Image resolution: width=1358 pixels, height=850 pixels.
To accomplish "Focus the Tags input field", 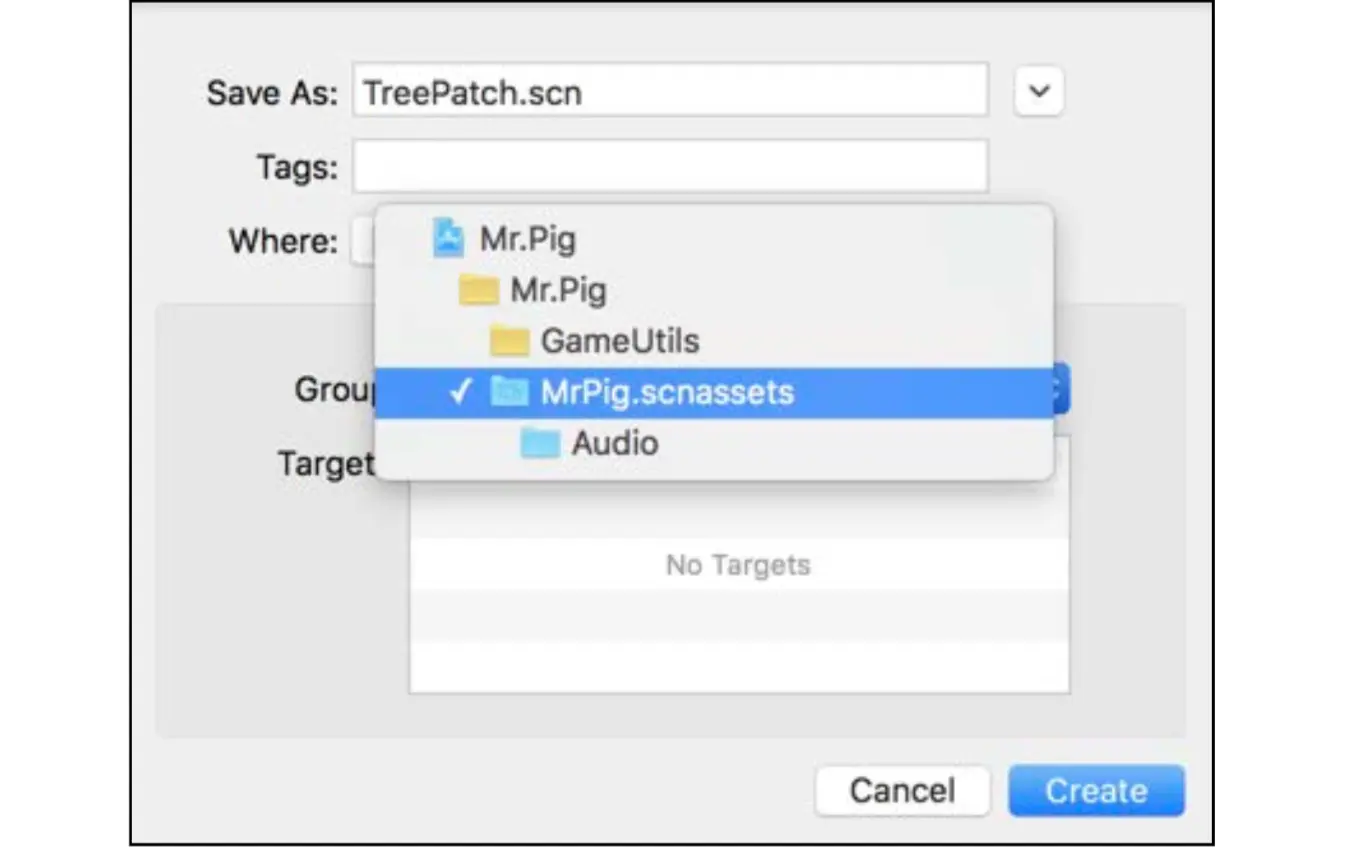I will [669, 166].
